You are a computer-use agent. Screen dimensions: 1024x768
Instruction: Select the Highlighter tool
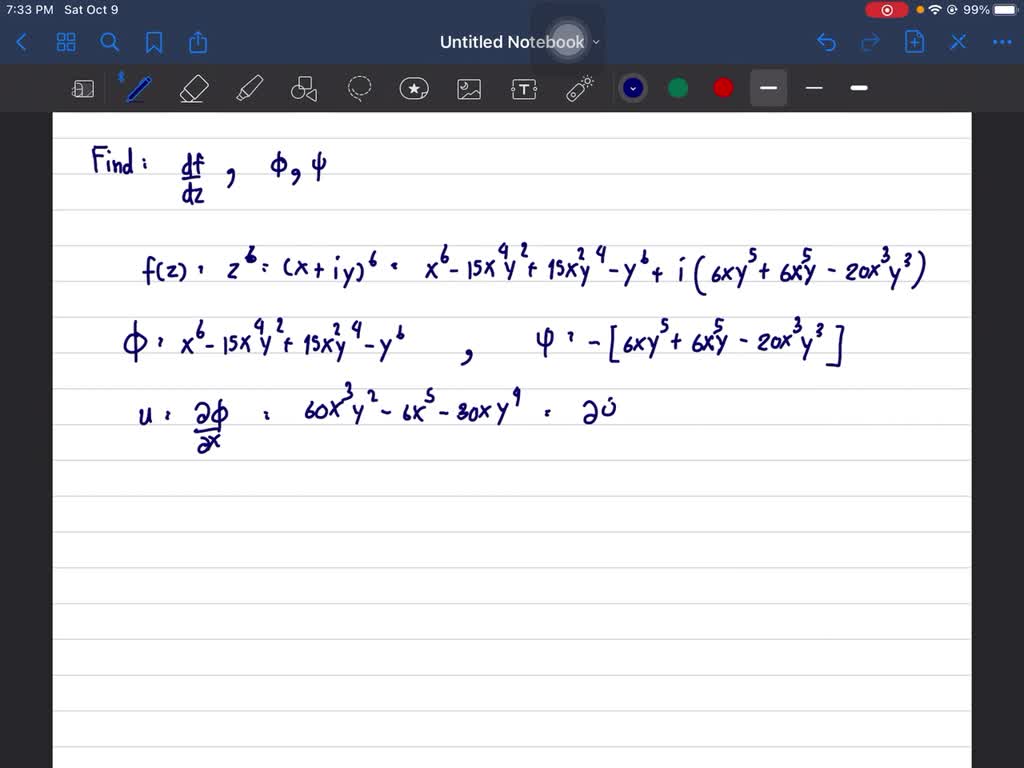[249, 88]
